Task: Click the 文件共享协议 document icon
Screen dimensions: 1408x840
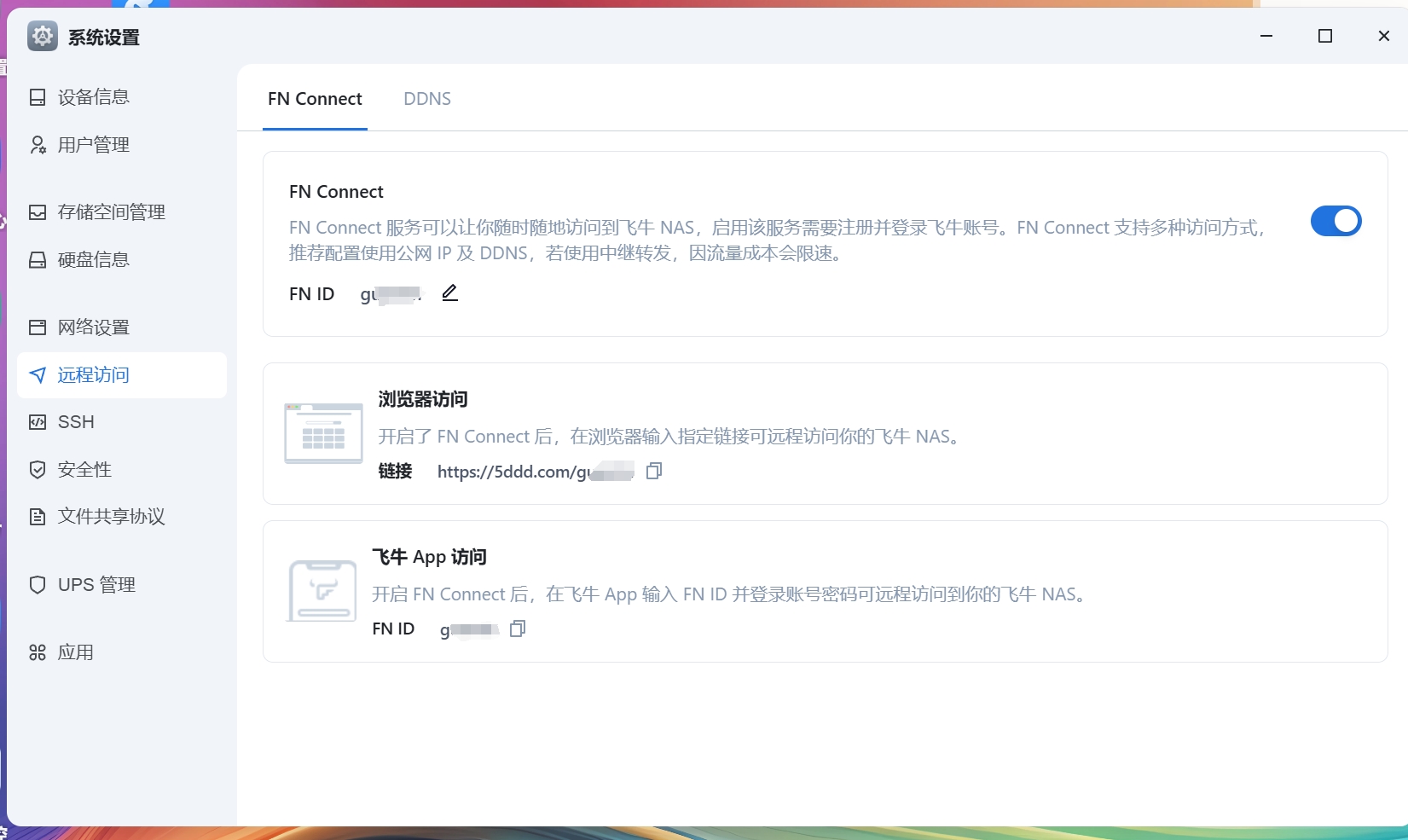Action: [38, 517]
